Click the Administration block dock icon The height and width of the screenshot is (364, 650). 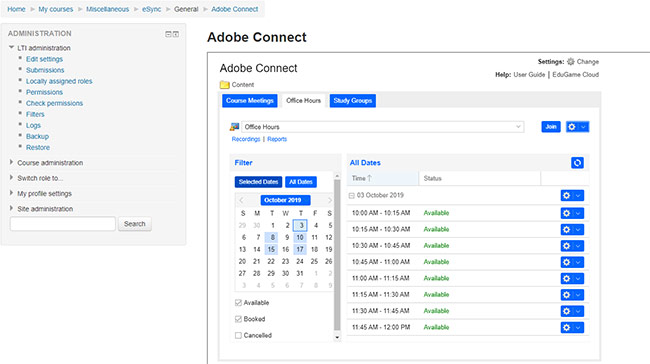tap(176, 34)
